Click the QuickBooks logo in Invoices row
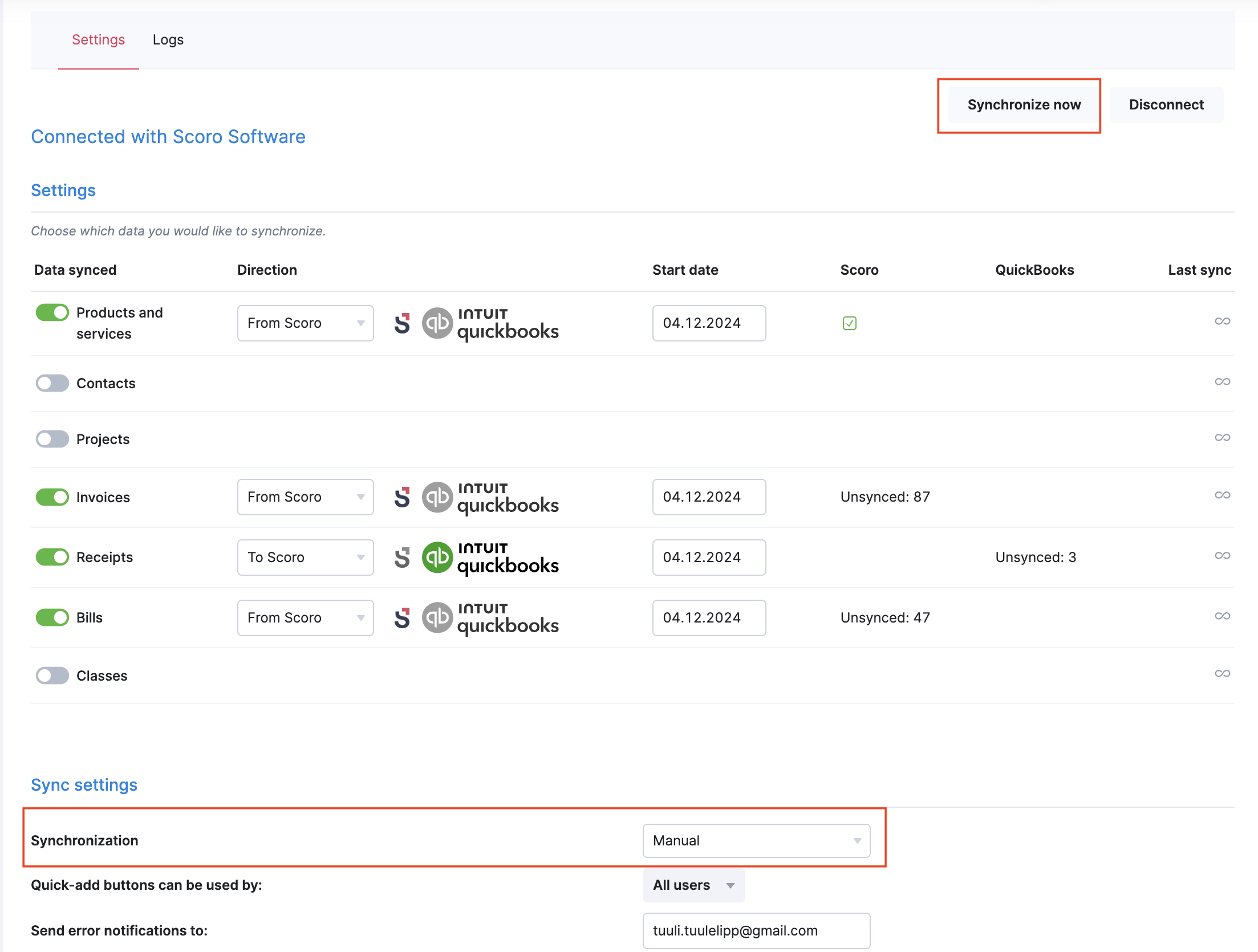 (x=490, y=498)
